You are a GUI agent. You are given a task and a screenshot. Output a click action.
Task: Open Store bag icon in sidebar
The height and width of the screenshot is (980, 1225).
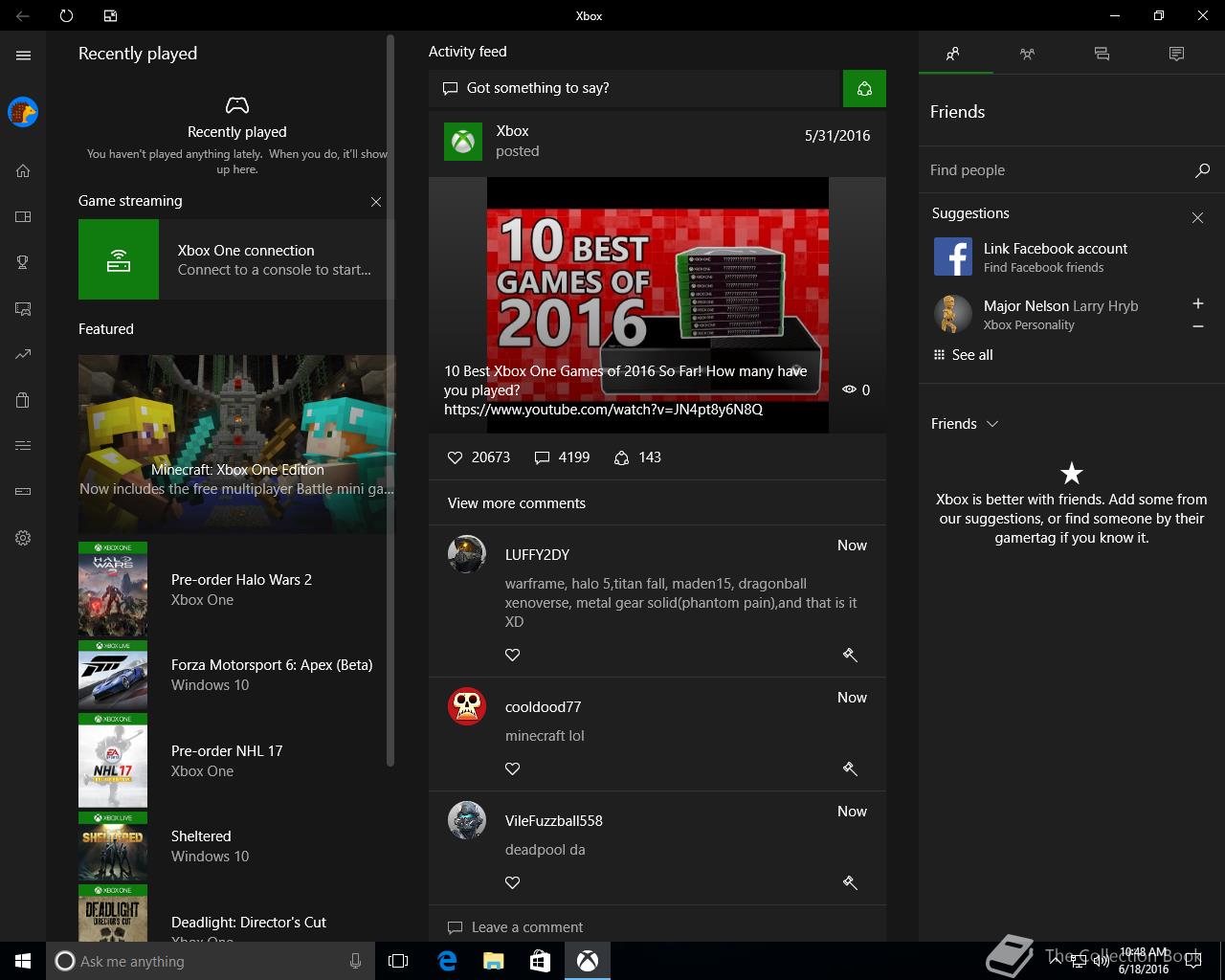23,400
